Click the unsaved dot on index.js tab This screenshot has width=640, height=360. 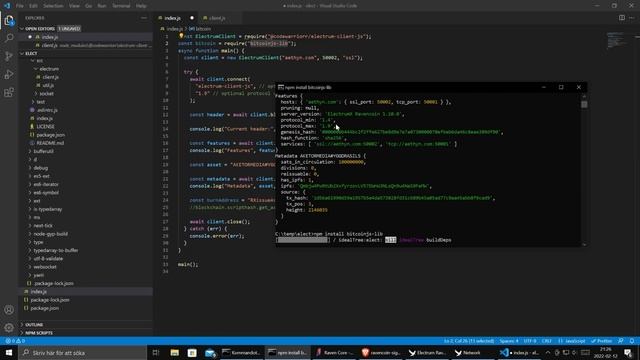coord(192,18)
